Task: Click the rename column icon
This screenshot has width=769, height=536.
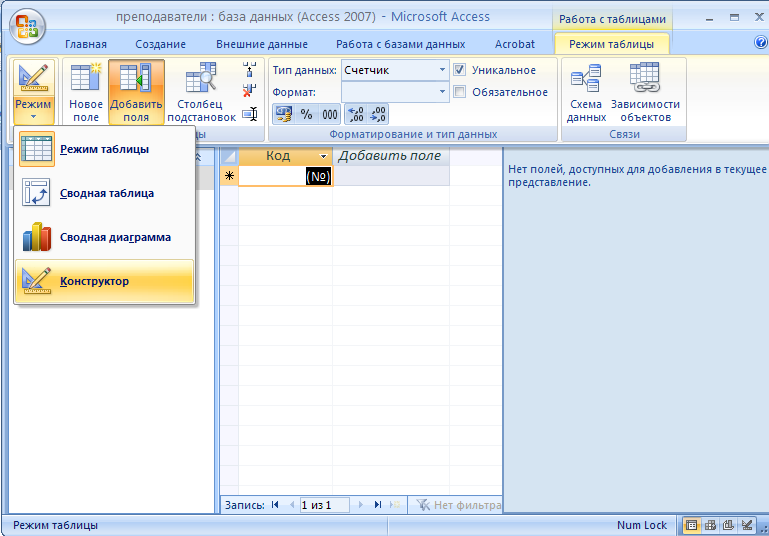Action: point(249,114)
